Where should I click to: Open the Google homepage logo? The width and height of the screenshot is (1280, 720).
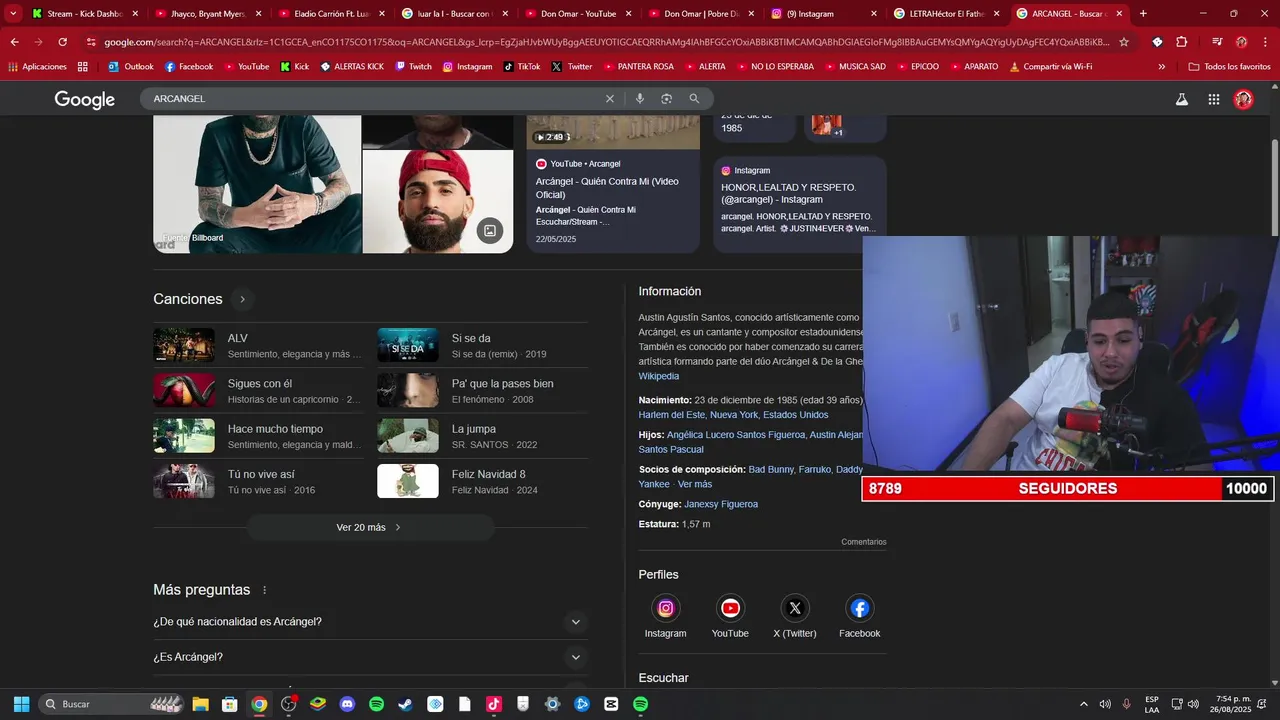85,99
